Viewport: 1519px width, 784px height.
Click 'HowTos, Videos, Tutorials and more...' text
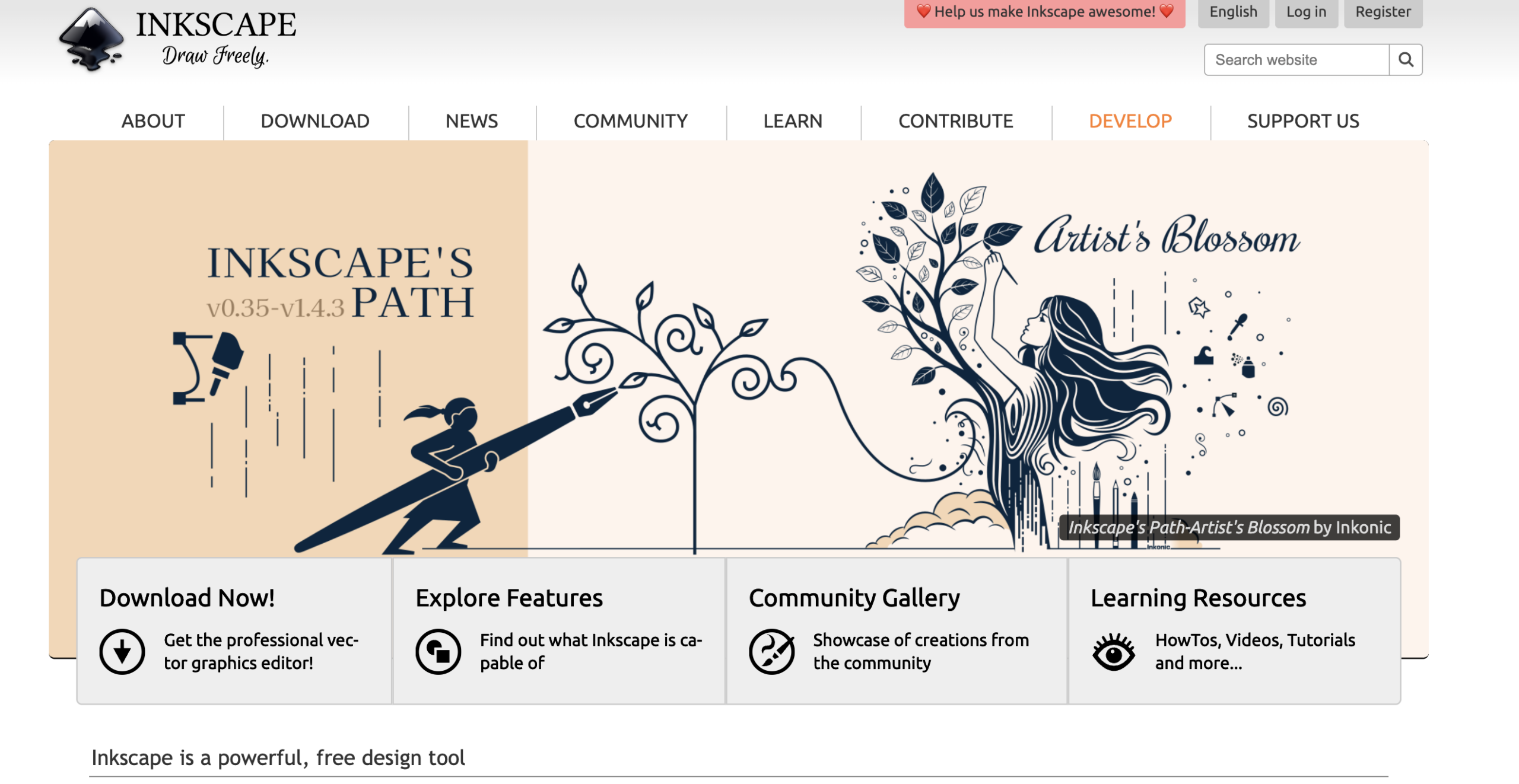[x=1255, y=651]
